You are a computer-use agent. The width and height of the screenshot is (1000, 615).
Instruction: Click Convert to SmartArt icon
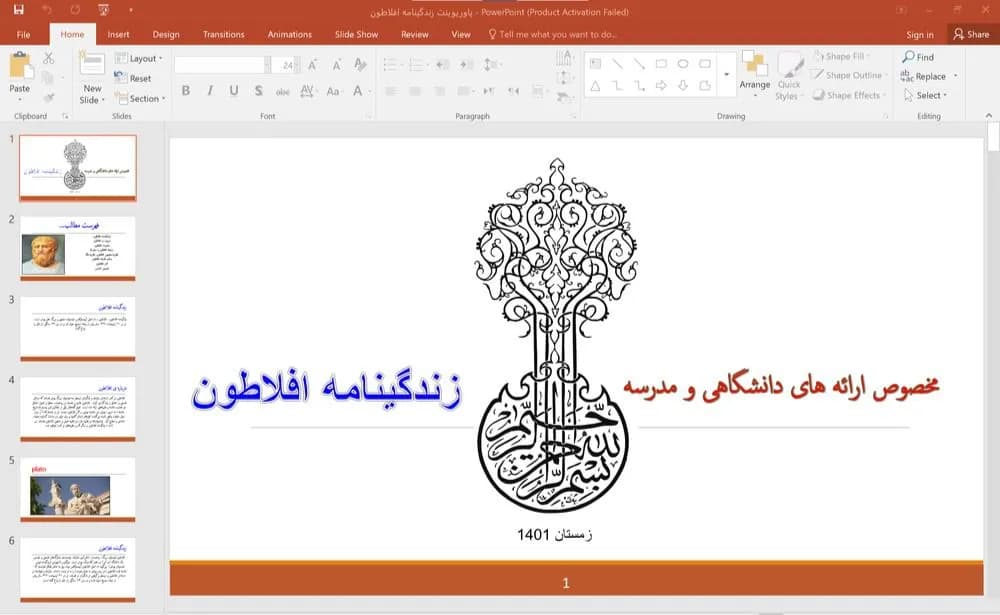click(x=564, y=97)
